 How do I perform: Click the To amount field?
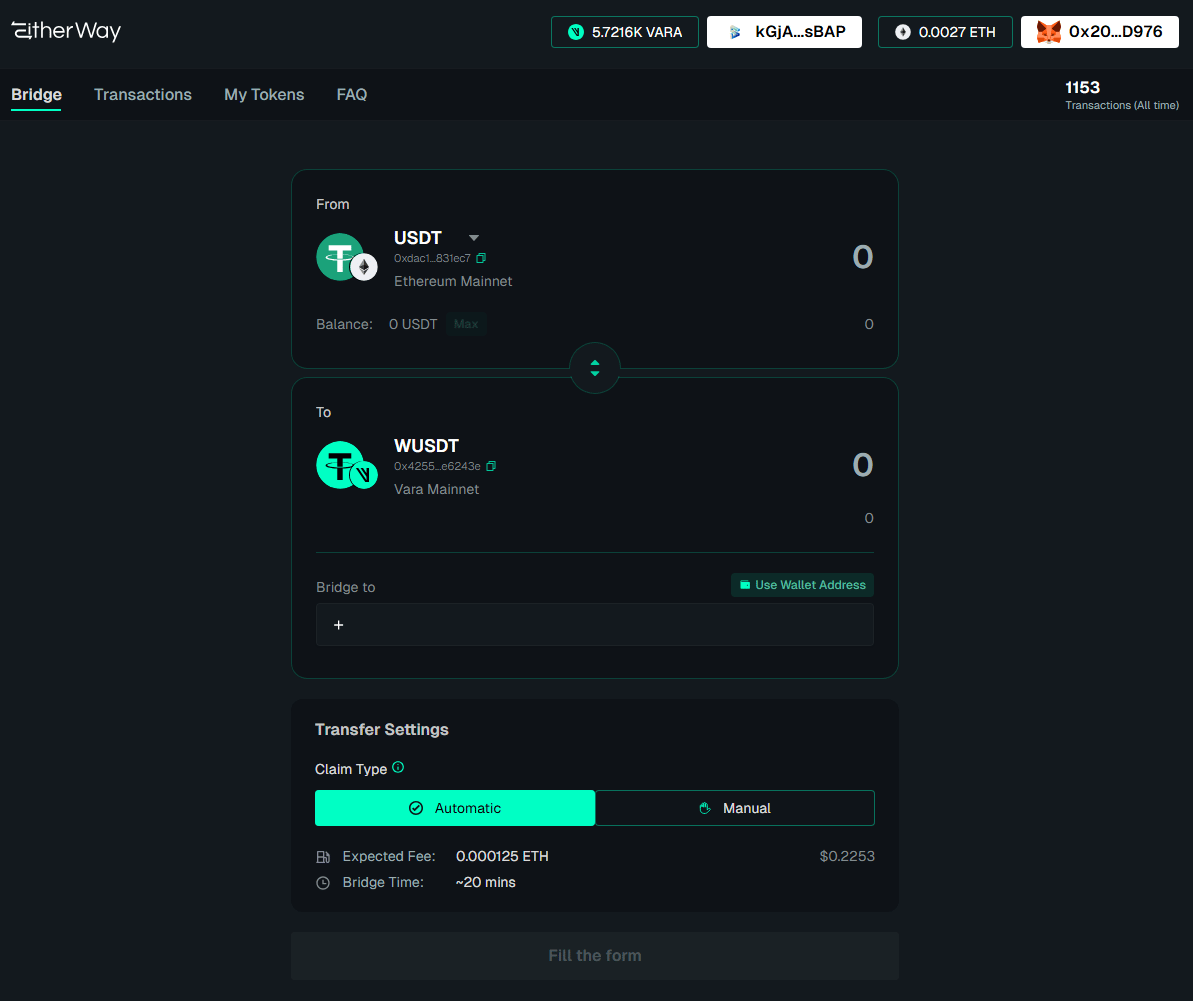(x=862, y=465)
